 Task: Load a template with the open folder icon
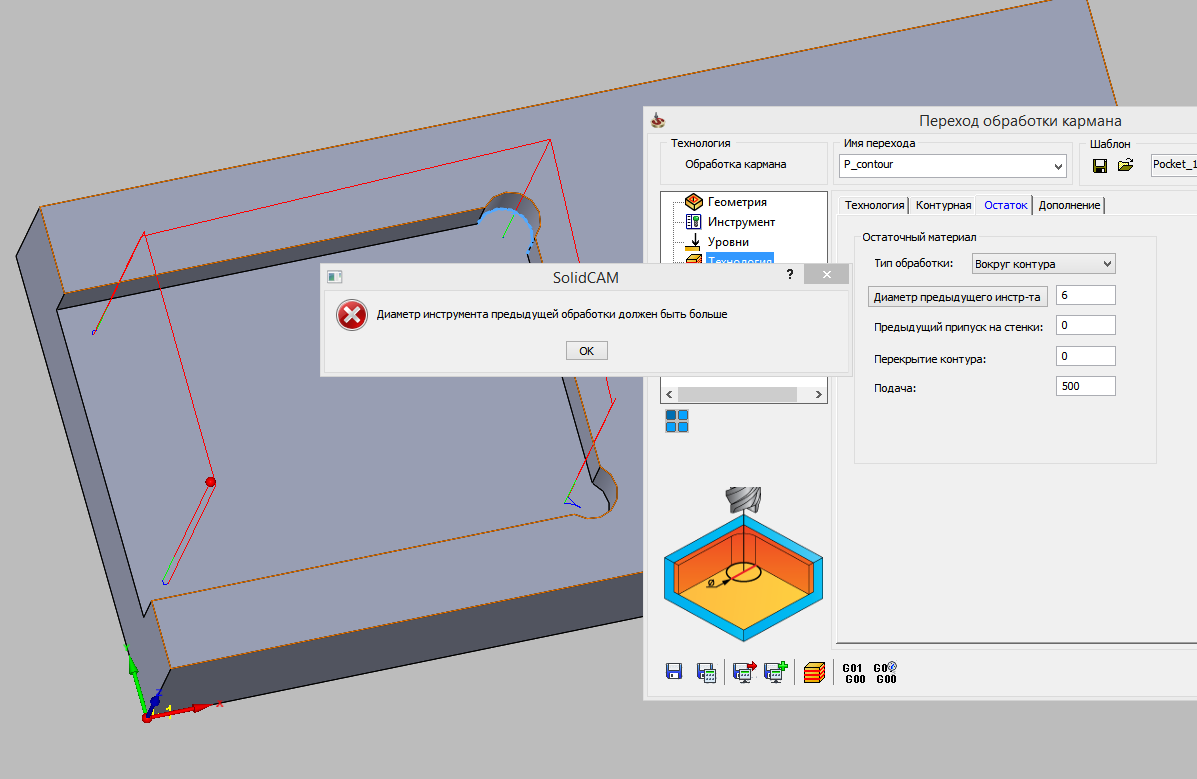[1125, 165]
